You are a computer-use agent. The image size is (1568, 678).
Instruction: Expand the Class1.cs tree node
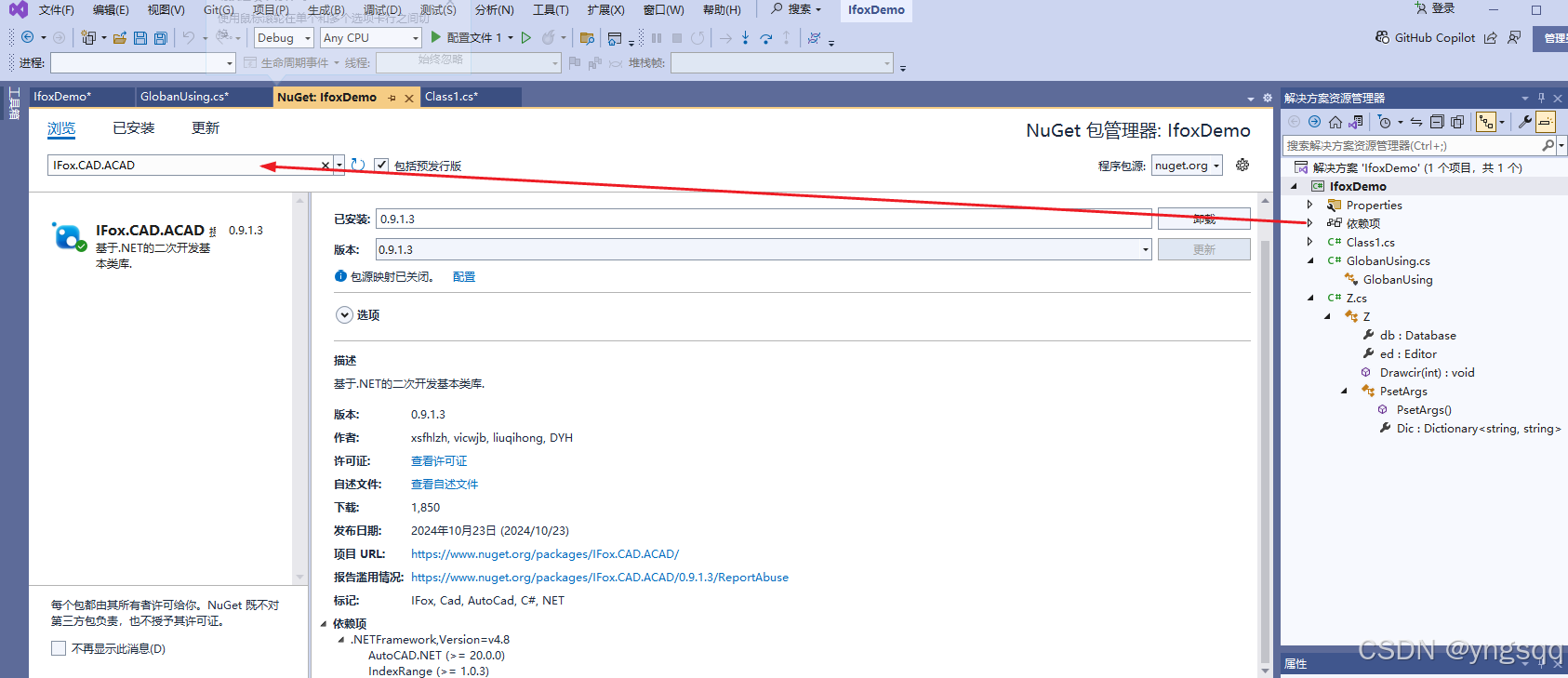tap(1310, 242)
